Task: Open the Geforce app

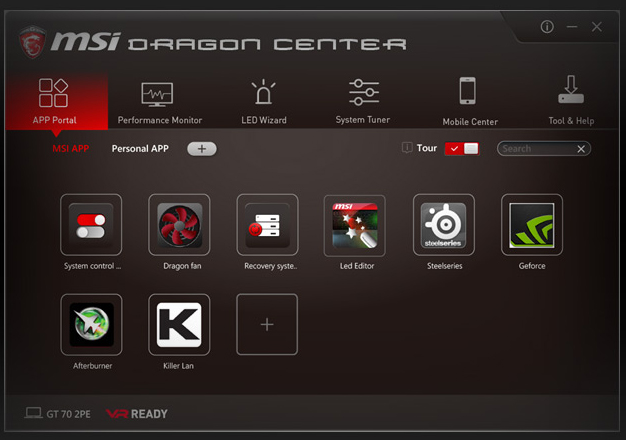Action: (x=532, y=225)
